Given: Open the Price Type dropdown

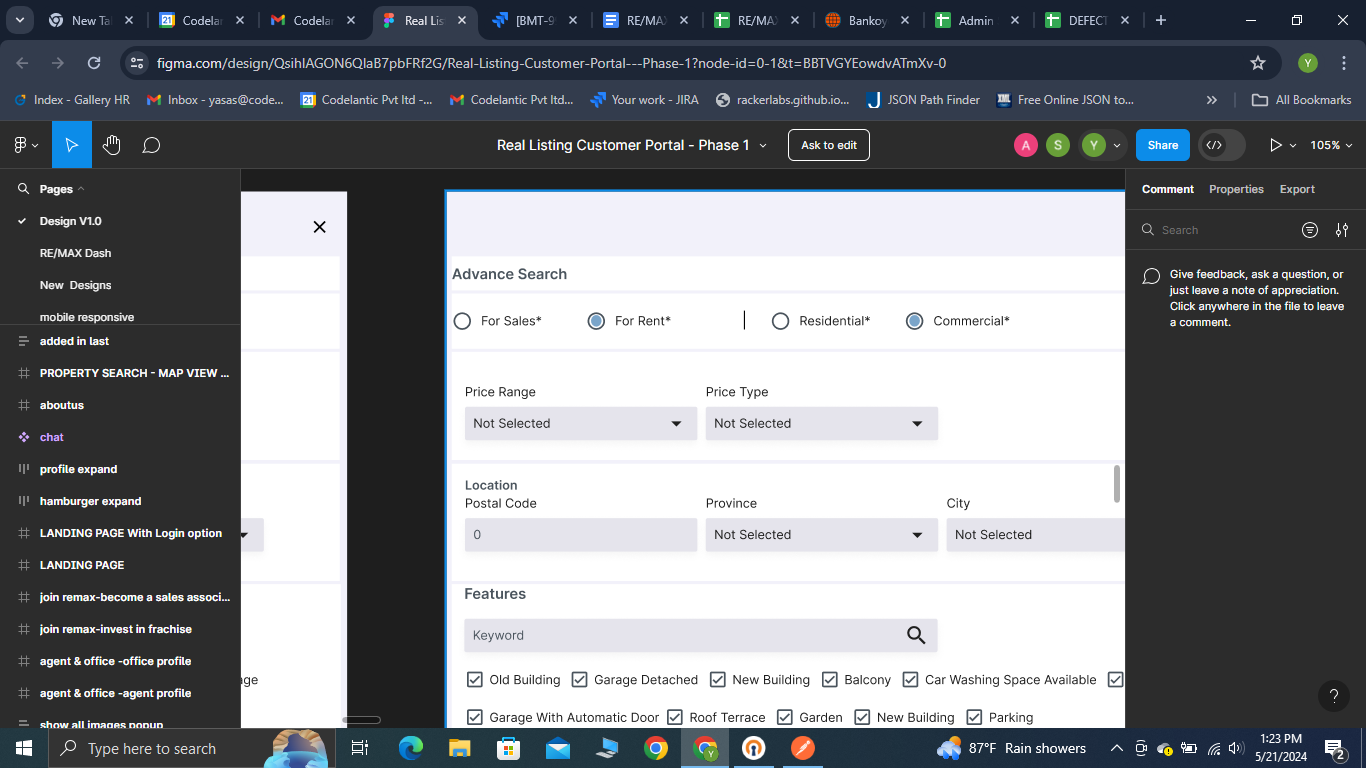Looking at the screenshot, I should [822, 423].
